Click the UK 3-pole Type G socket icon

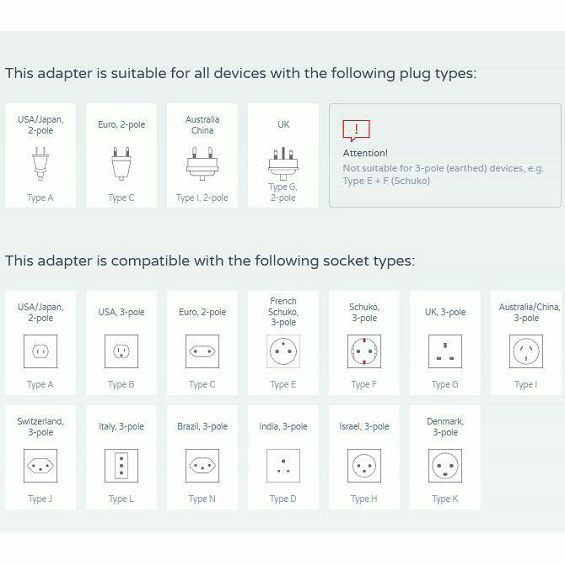(x=445, y=351)
